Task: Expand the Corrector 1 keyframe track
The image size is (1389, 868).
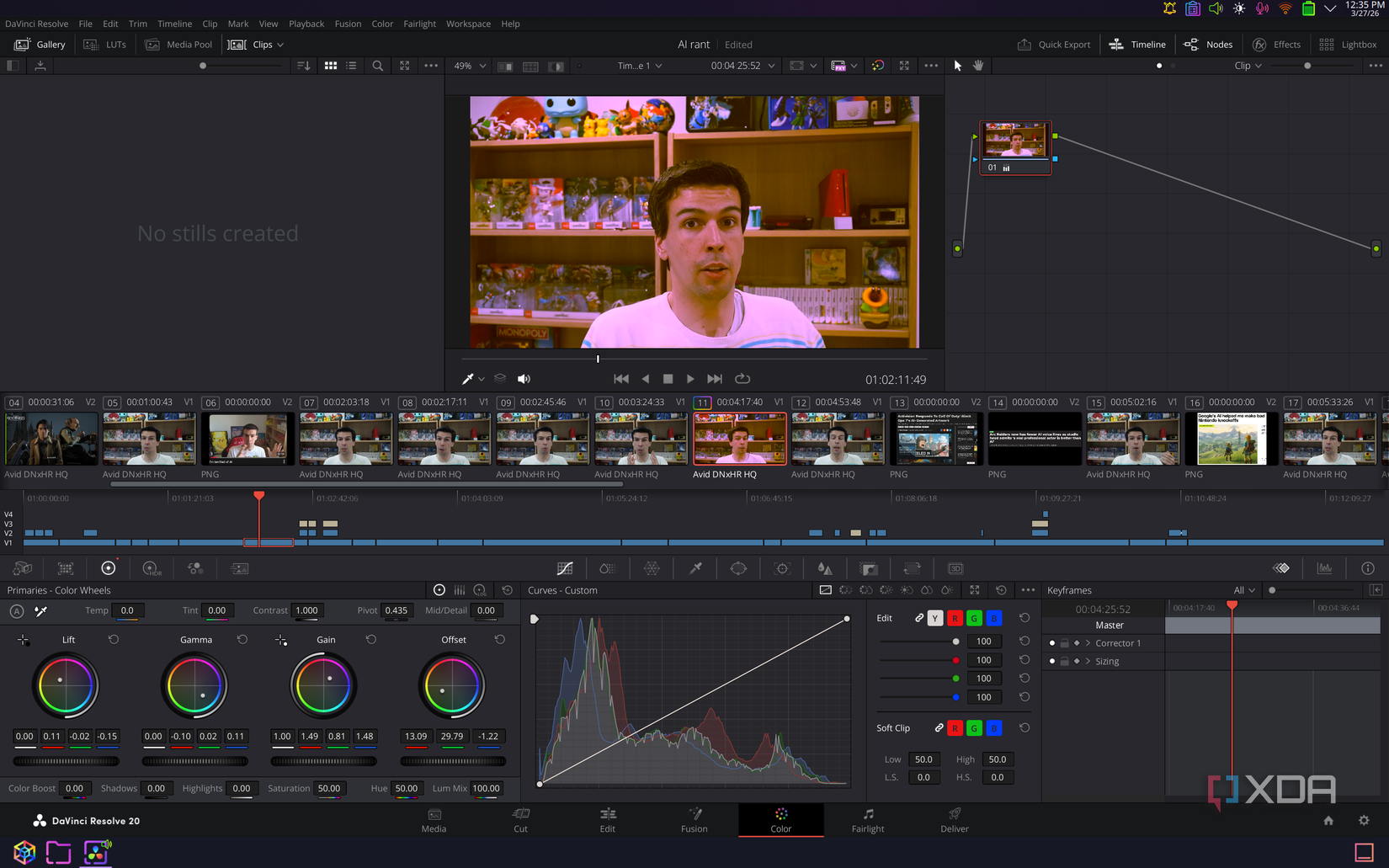Action: tap(1088, 642)
